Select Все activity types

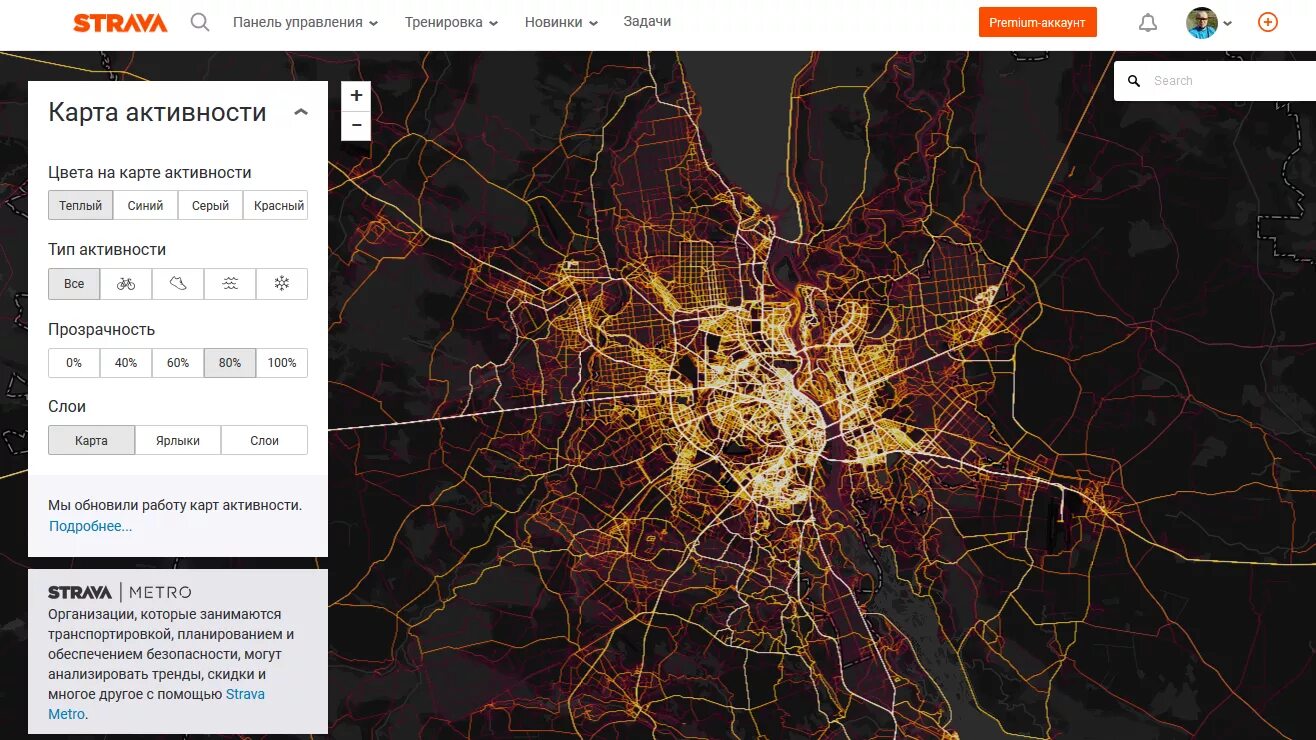click(74, 284)
